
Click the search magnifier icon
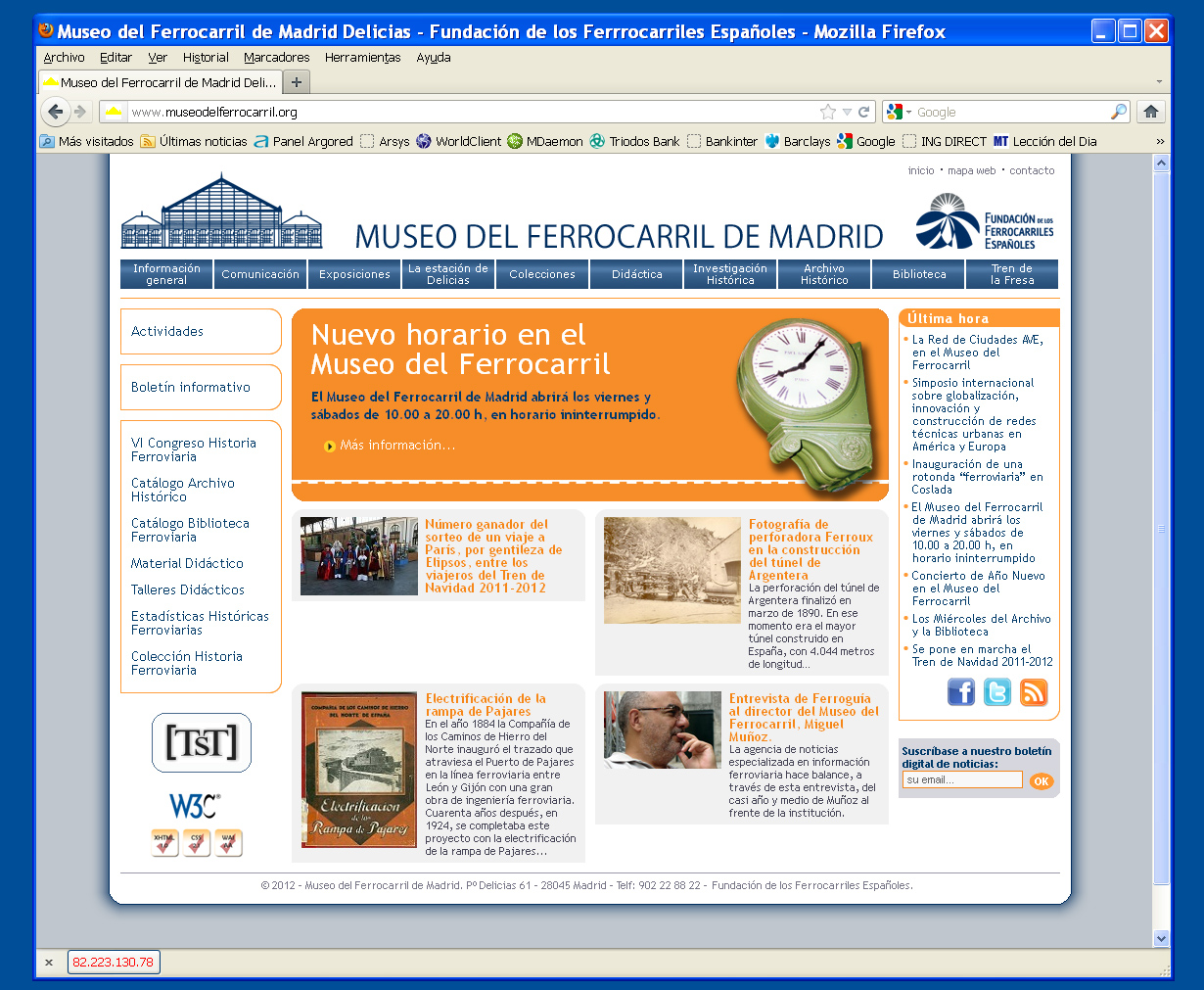click(x=1119, y=112)
